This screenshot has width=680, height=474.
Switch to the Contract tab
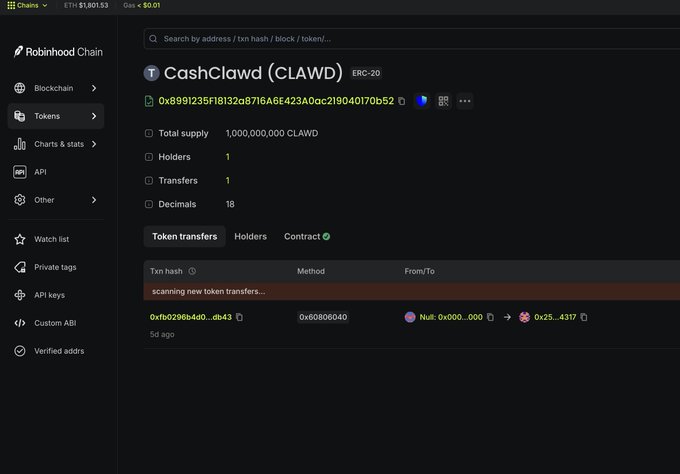307,237
